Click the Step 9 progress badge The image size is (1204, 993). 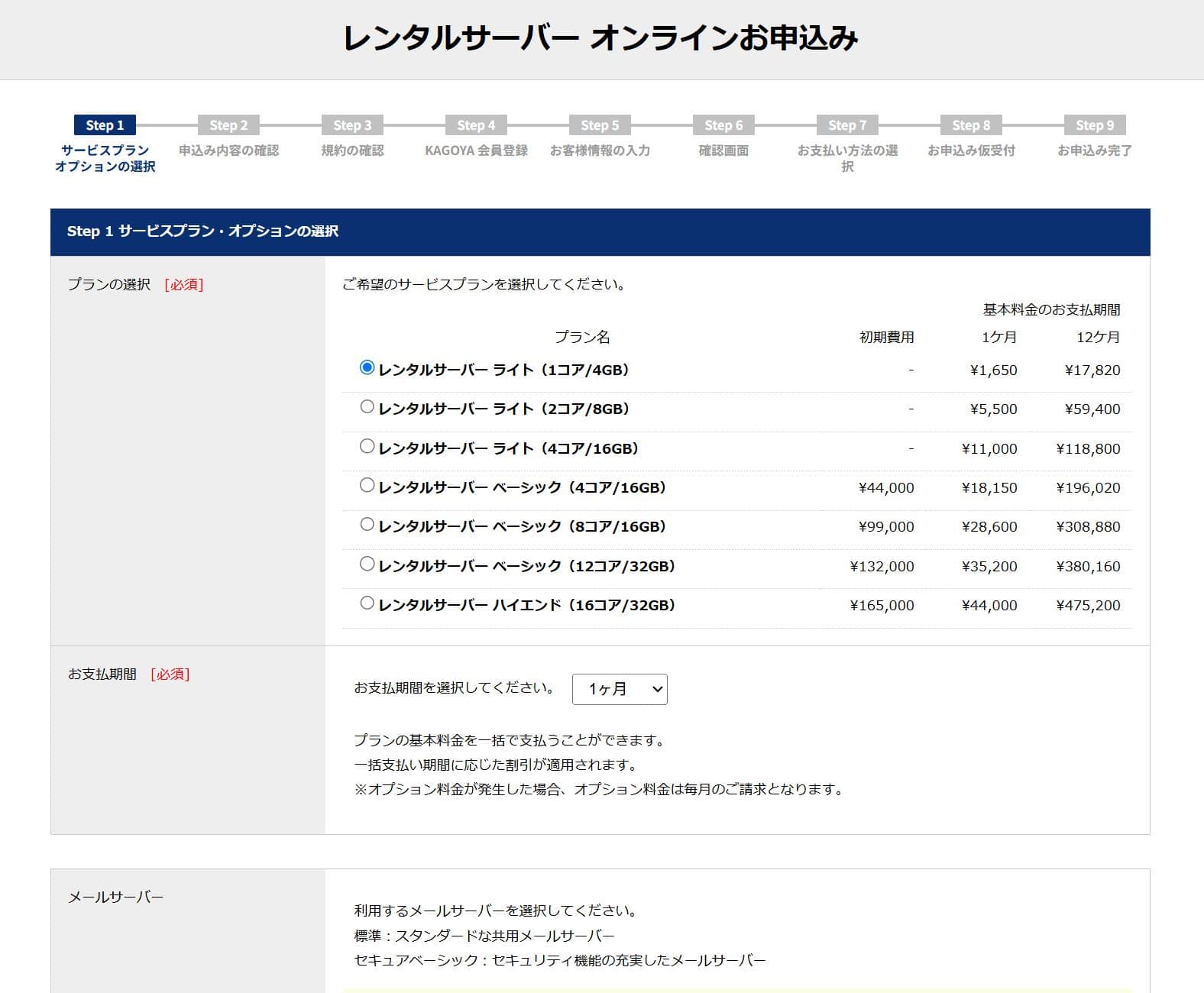tap(1095, 125)
